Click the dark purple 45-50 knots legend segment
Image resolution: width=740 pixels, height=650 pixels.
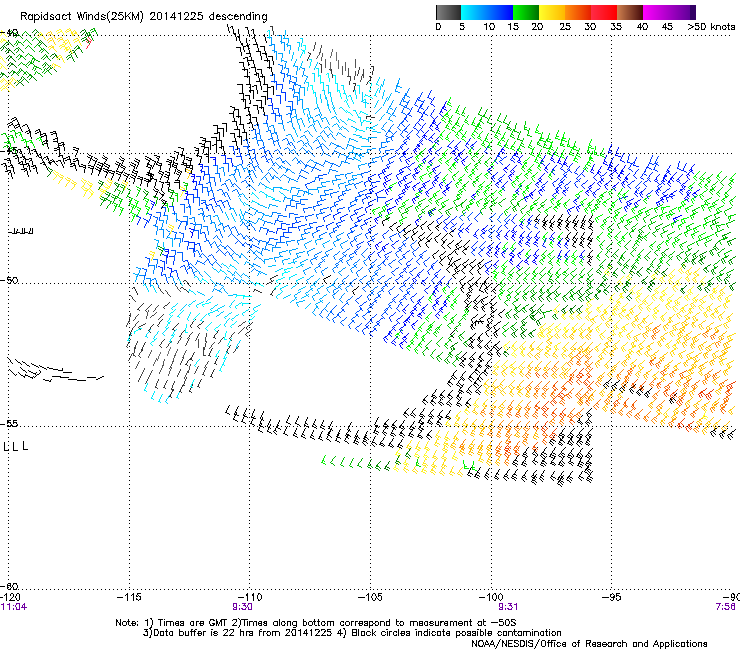pos(682,12)
